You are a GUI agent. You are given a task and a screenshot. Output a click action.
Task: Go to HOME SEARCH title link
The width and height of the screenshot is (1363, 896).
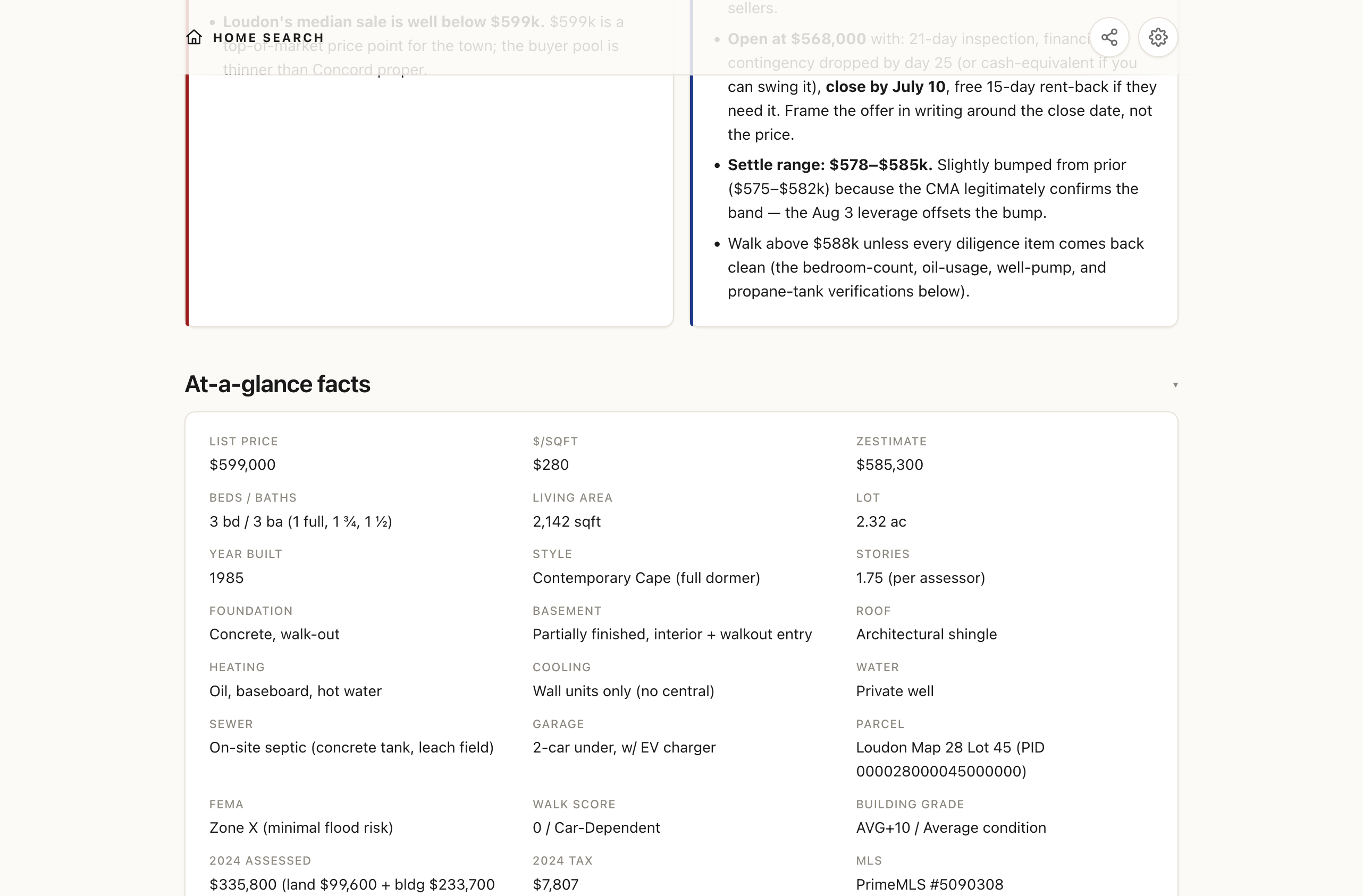coord(268,37)
